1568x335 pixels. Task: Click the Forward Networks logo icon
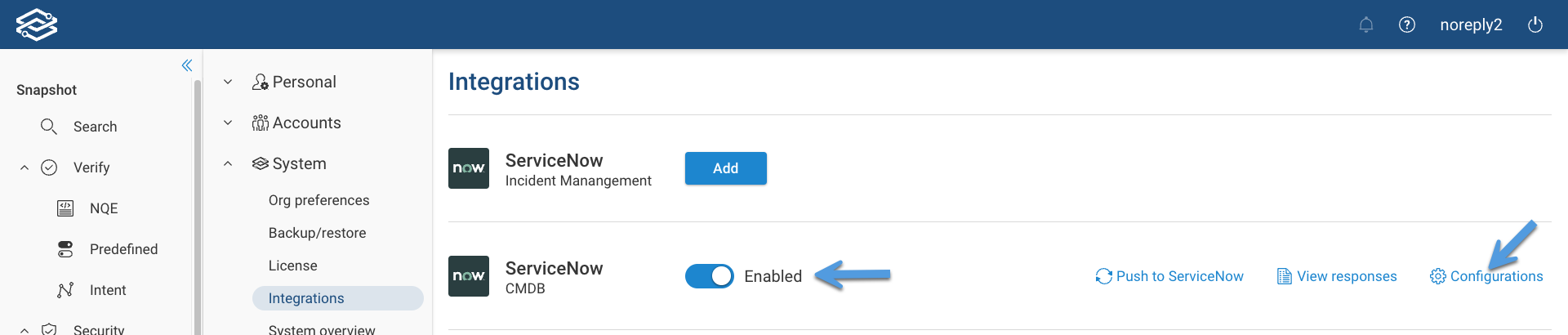37,25
